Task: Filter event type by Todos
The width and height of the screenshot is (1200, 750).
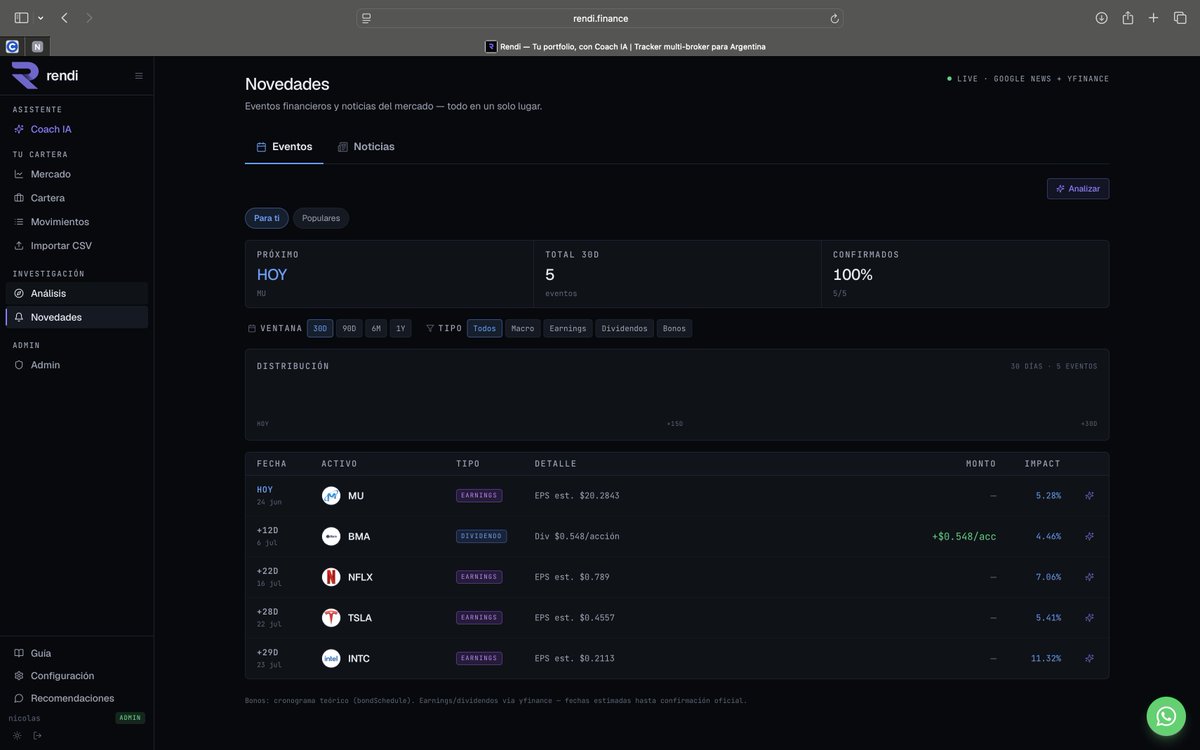Action: coord(484,328)
